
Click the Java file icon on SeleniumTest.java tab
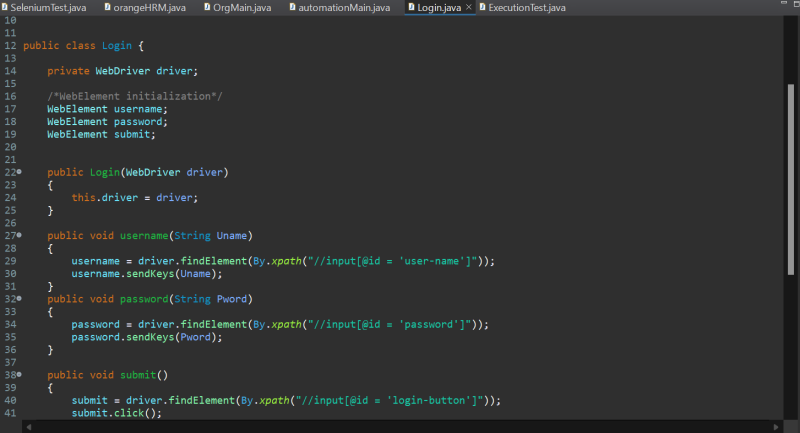5,7
